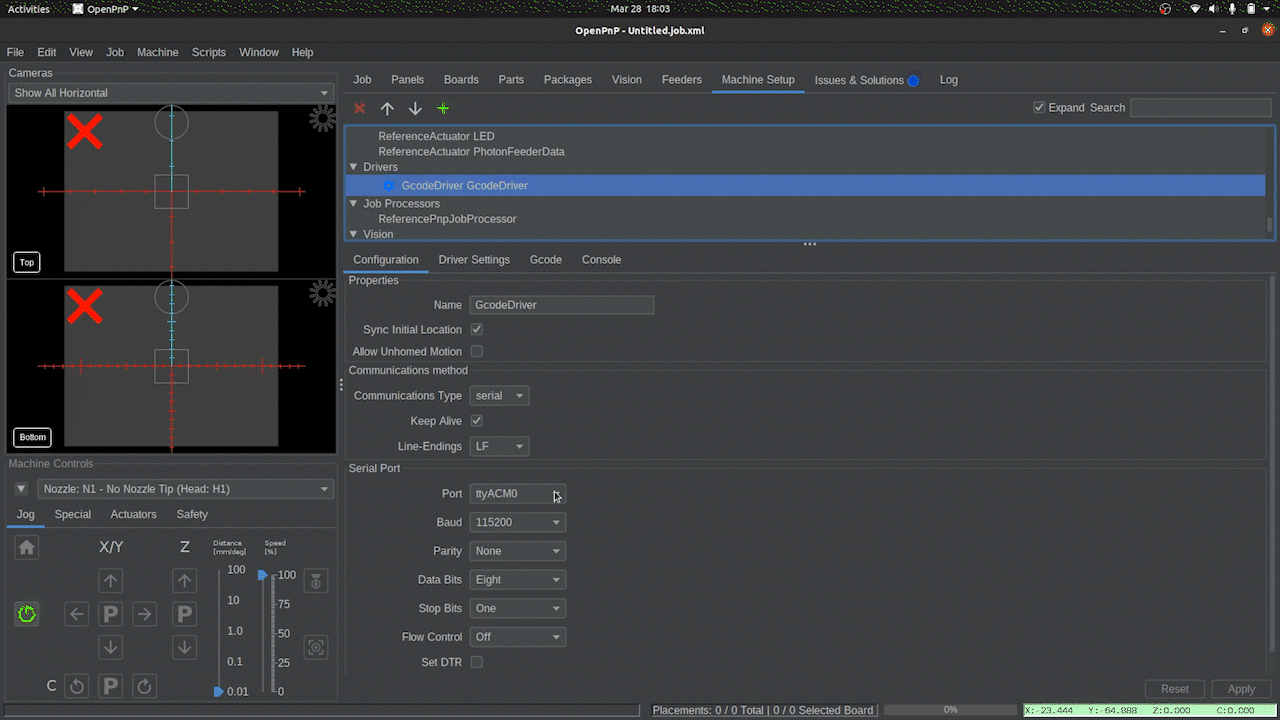Open the system network tray icon
Image resolution: width=1280 pixels, height=720 pixels.
1195,9
